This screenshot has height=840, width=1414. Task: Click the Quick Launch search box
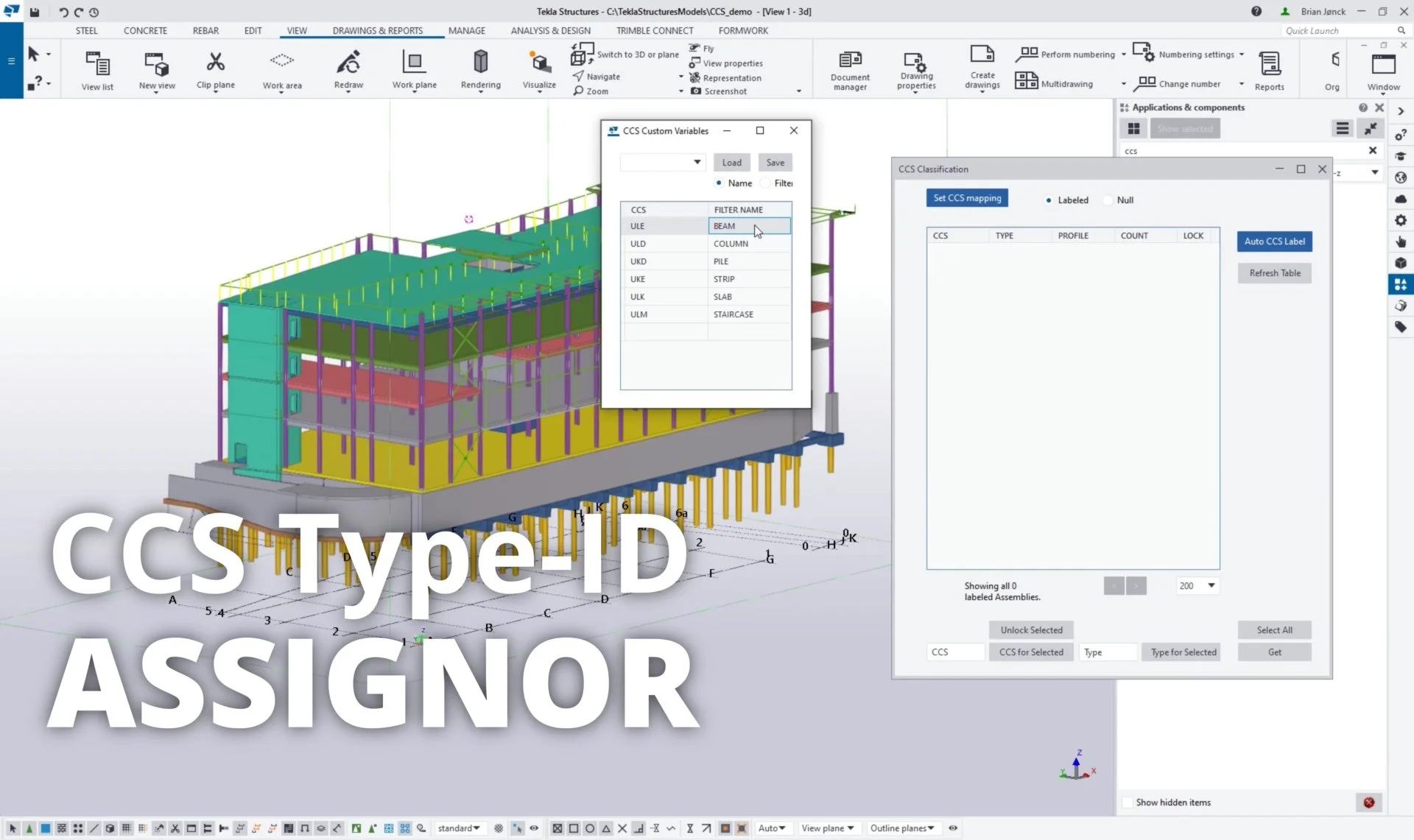tap(1340, 31)
